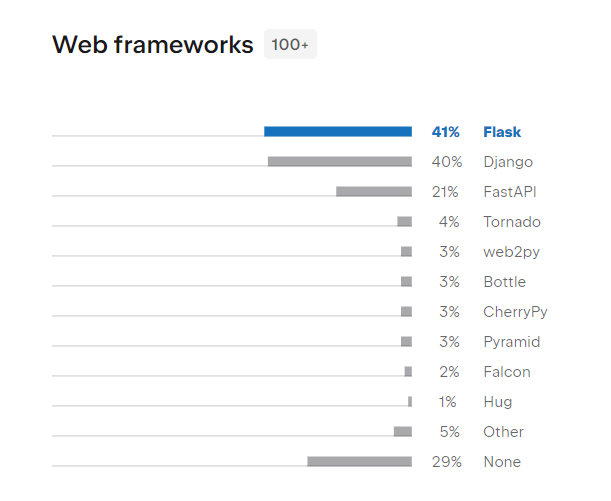Click the "Web frameworks" heading
Screen dimensions: 611x501
click(152, 45)
